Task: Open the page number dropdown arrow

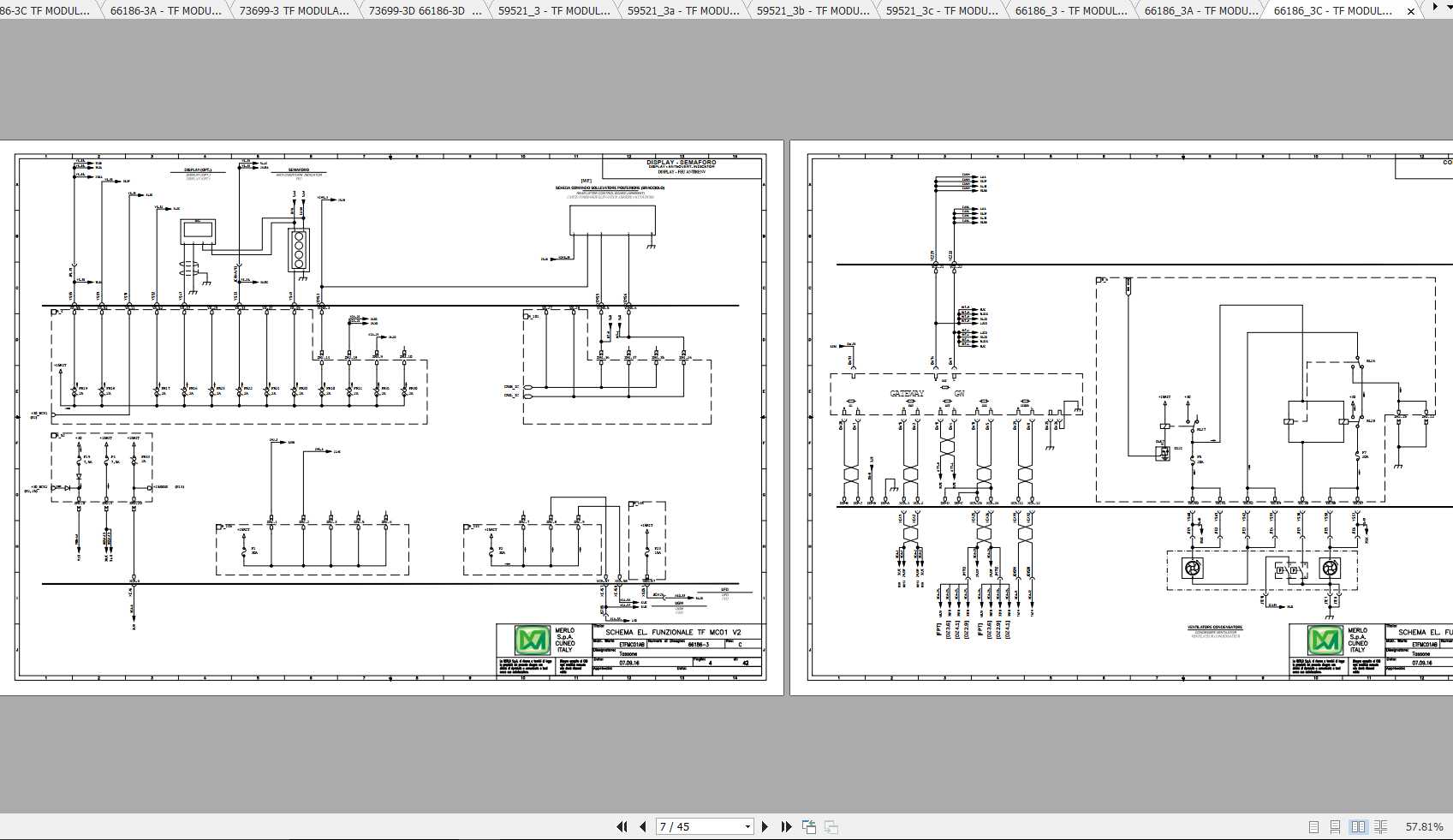Action: coord(747,826)
